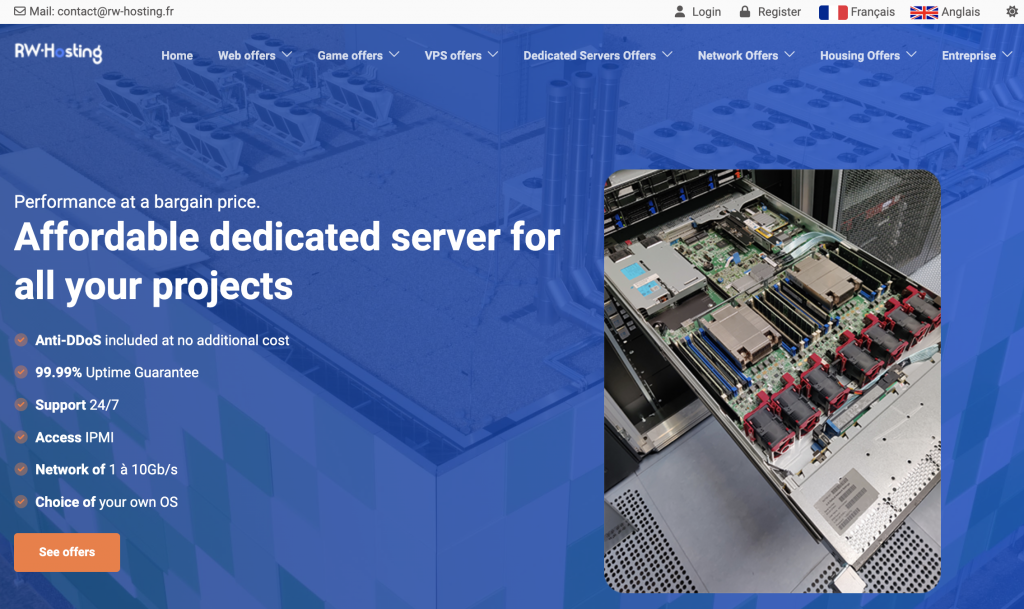
Task: Open the VPS offers menu
Action: point(453,55)
